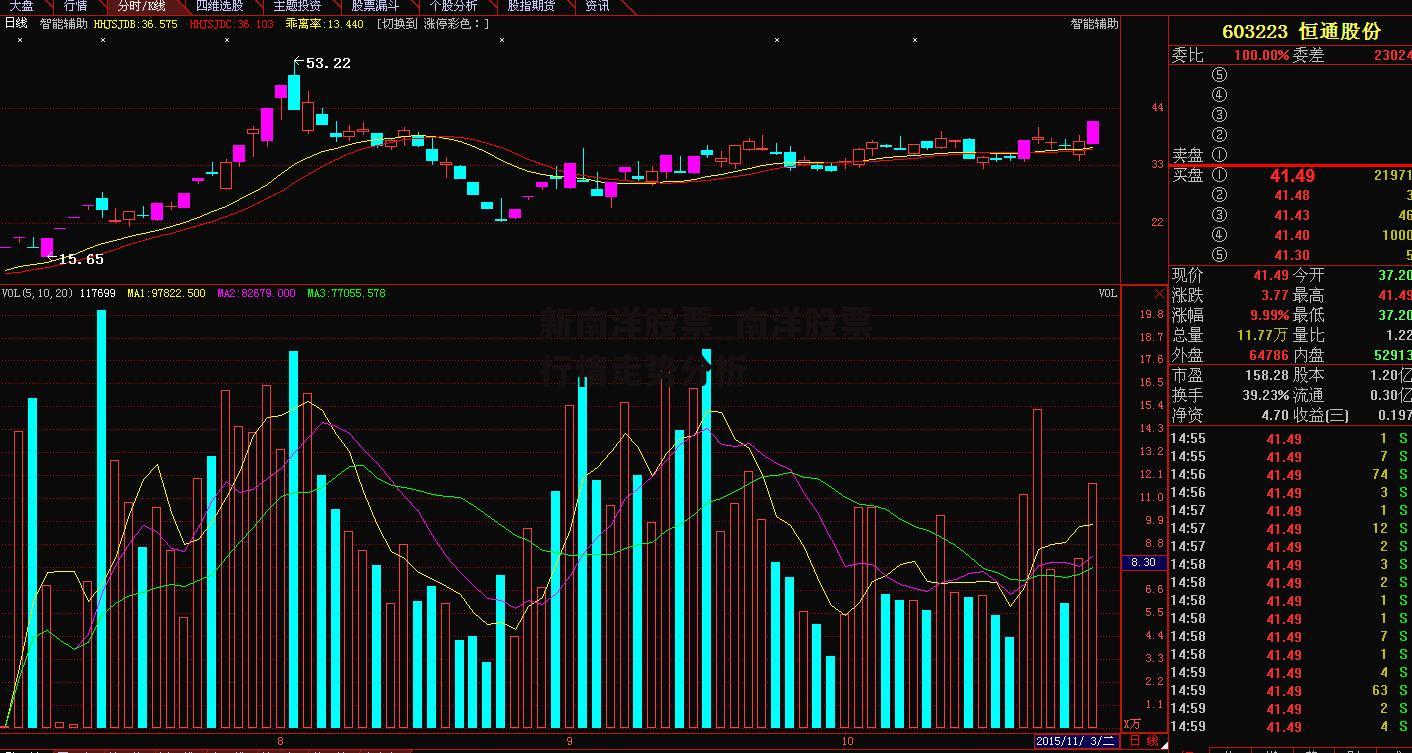
Task: Click the 日线 period label
Action: point(15,23)
